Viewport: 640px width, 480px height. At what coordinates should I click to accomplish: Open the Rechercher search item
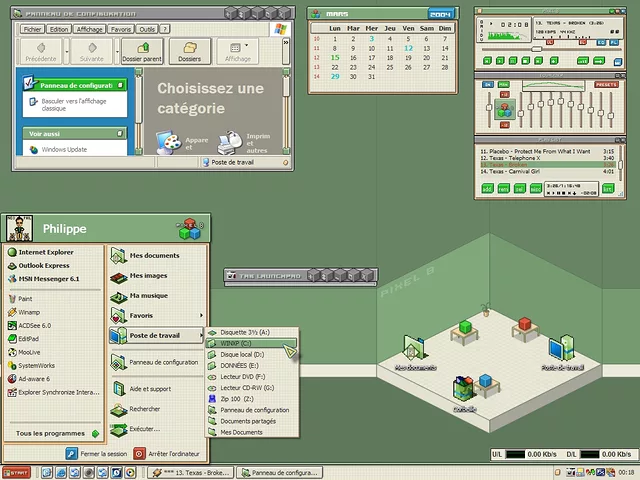click(143, 408)
